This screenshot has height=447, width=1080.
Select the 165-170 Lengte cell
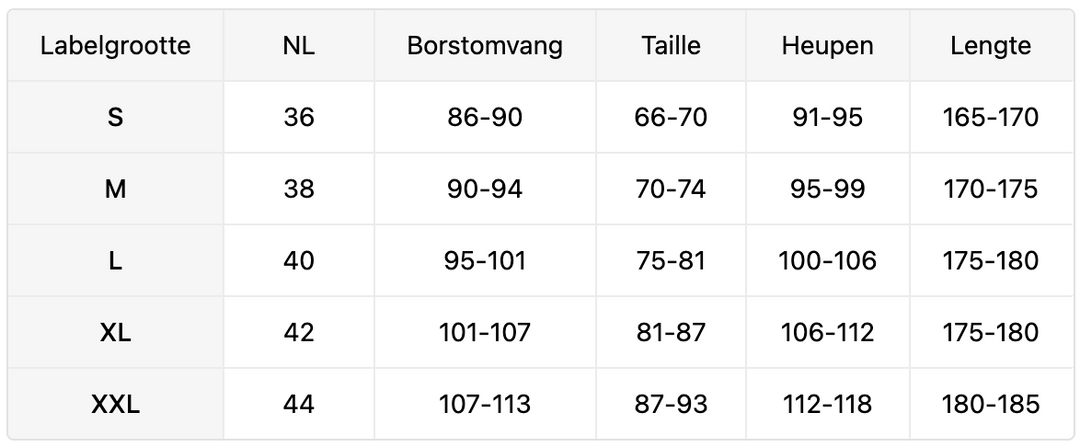(x=990, y=118)
